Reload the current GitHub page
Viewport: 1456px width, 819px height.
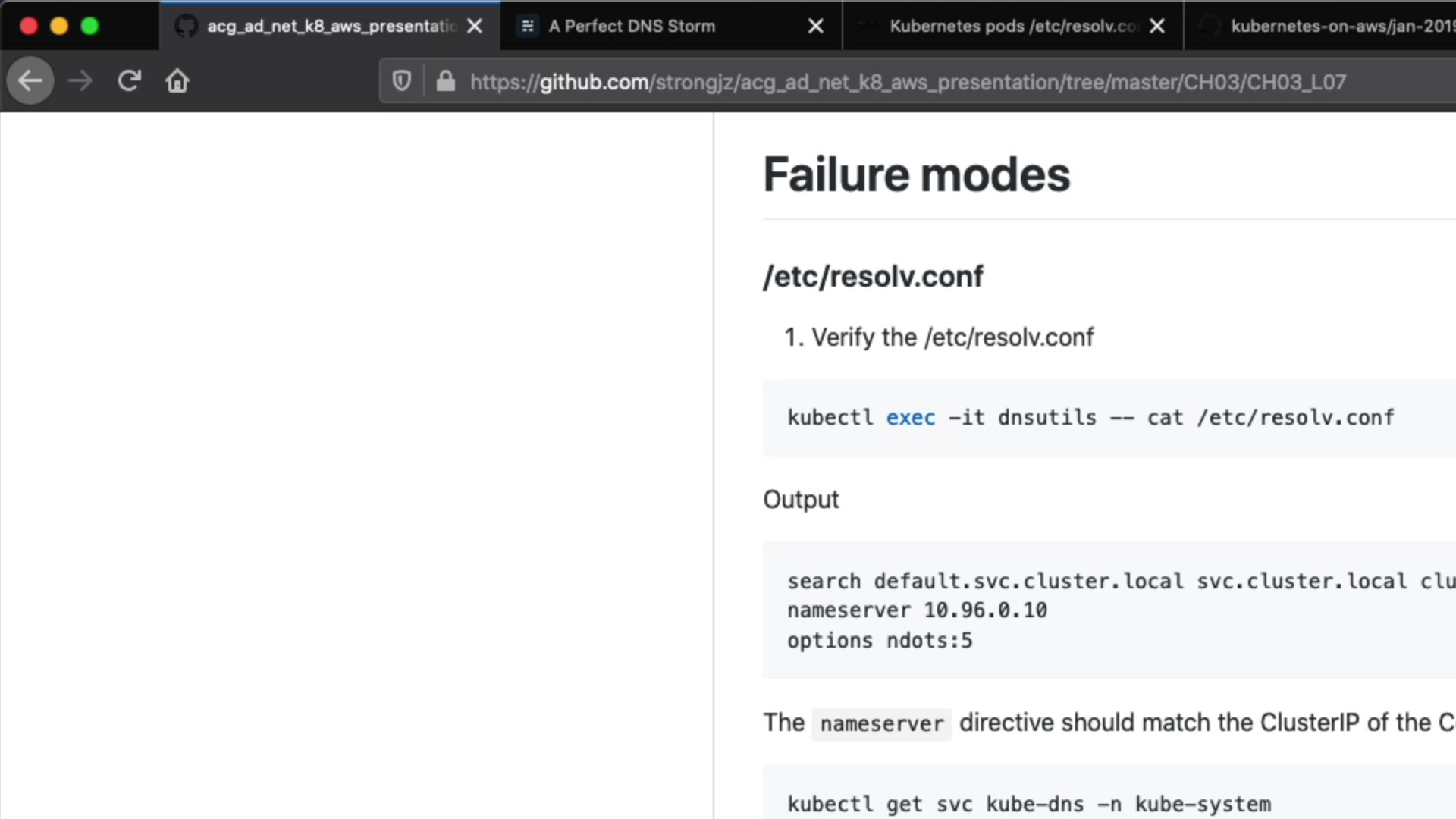[x=129, y=81]
